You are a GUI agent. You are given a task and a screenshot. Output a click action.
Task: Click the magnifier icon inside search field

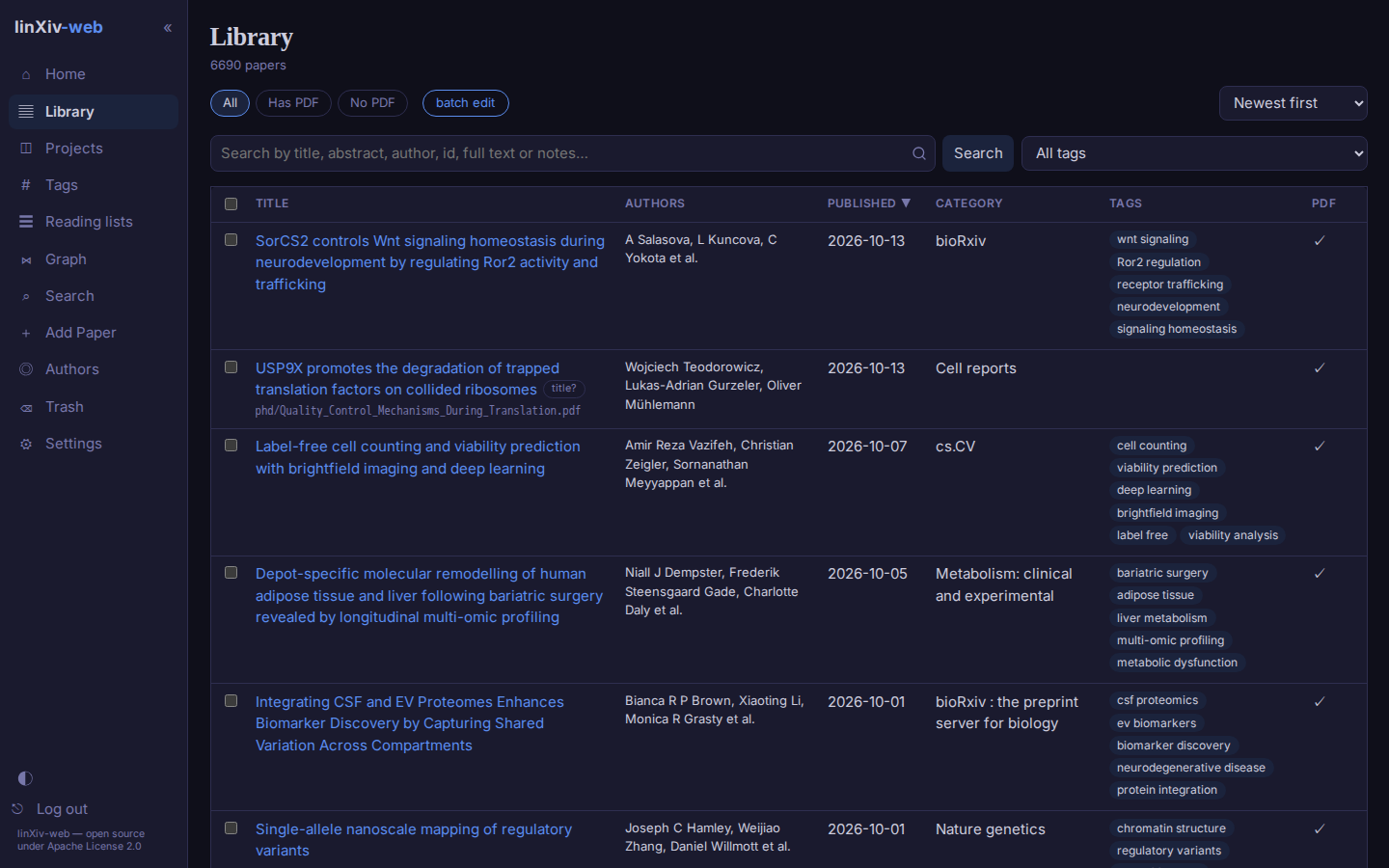click(919, 153)
